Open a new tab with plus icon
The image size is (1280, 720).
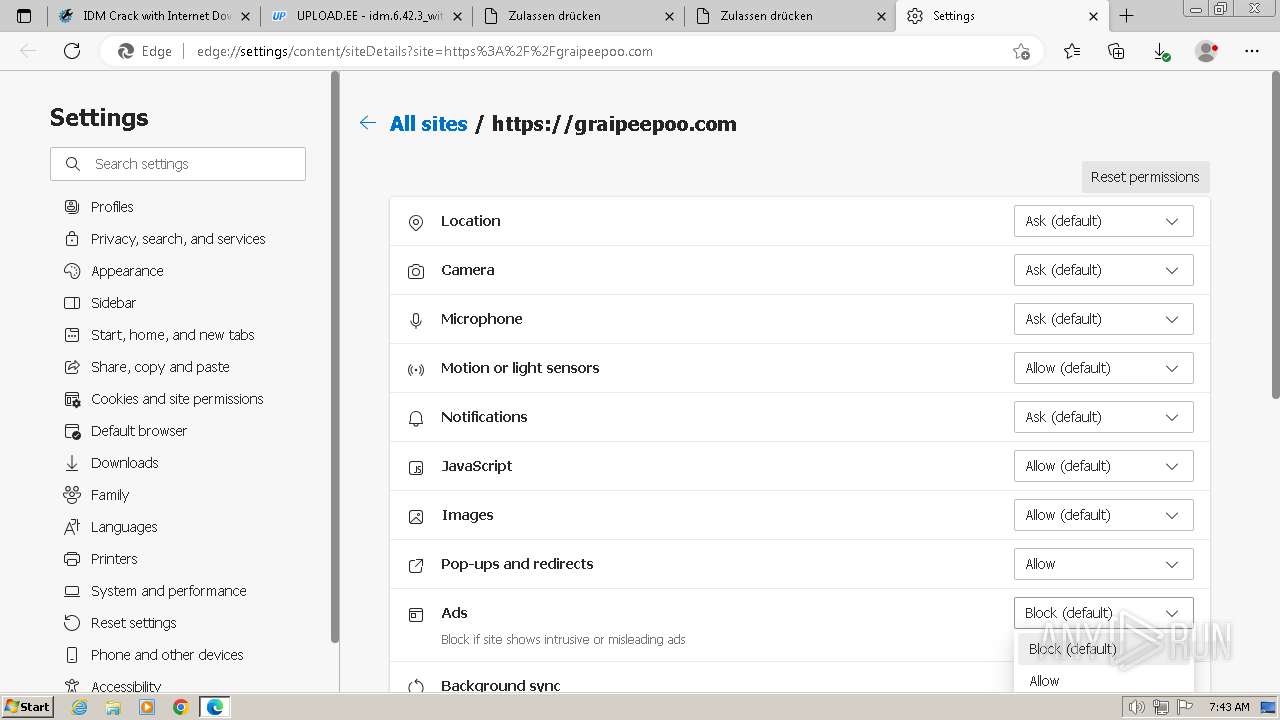point(1126,16)
